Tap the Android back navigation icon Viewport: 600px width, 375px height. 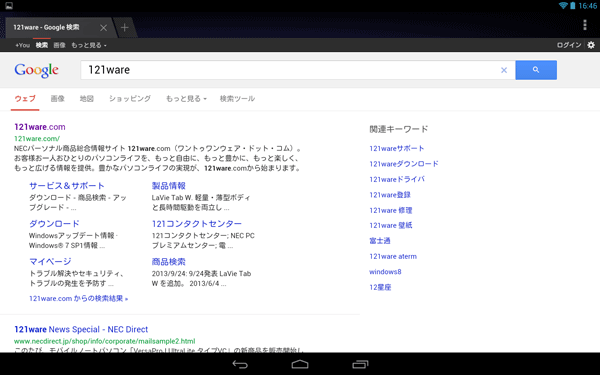[240, 364]
